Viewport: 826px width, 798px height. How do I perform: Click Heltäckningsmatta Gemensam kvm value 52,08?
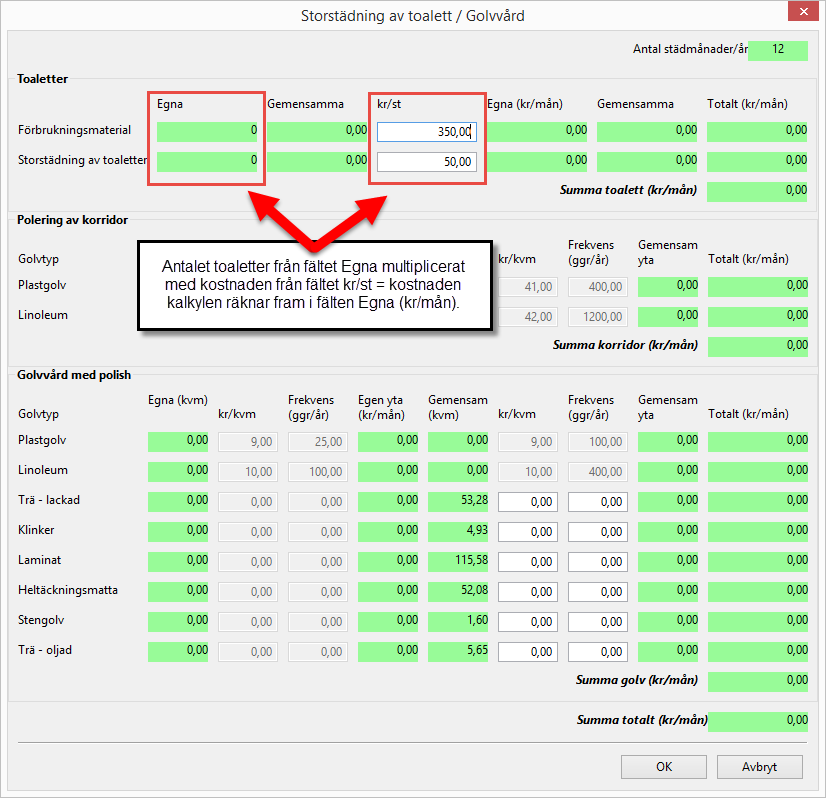[x=457, y=592]
